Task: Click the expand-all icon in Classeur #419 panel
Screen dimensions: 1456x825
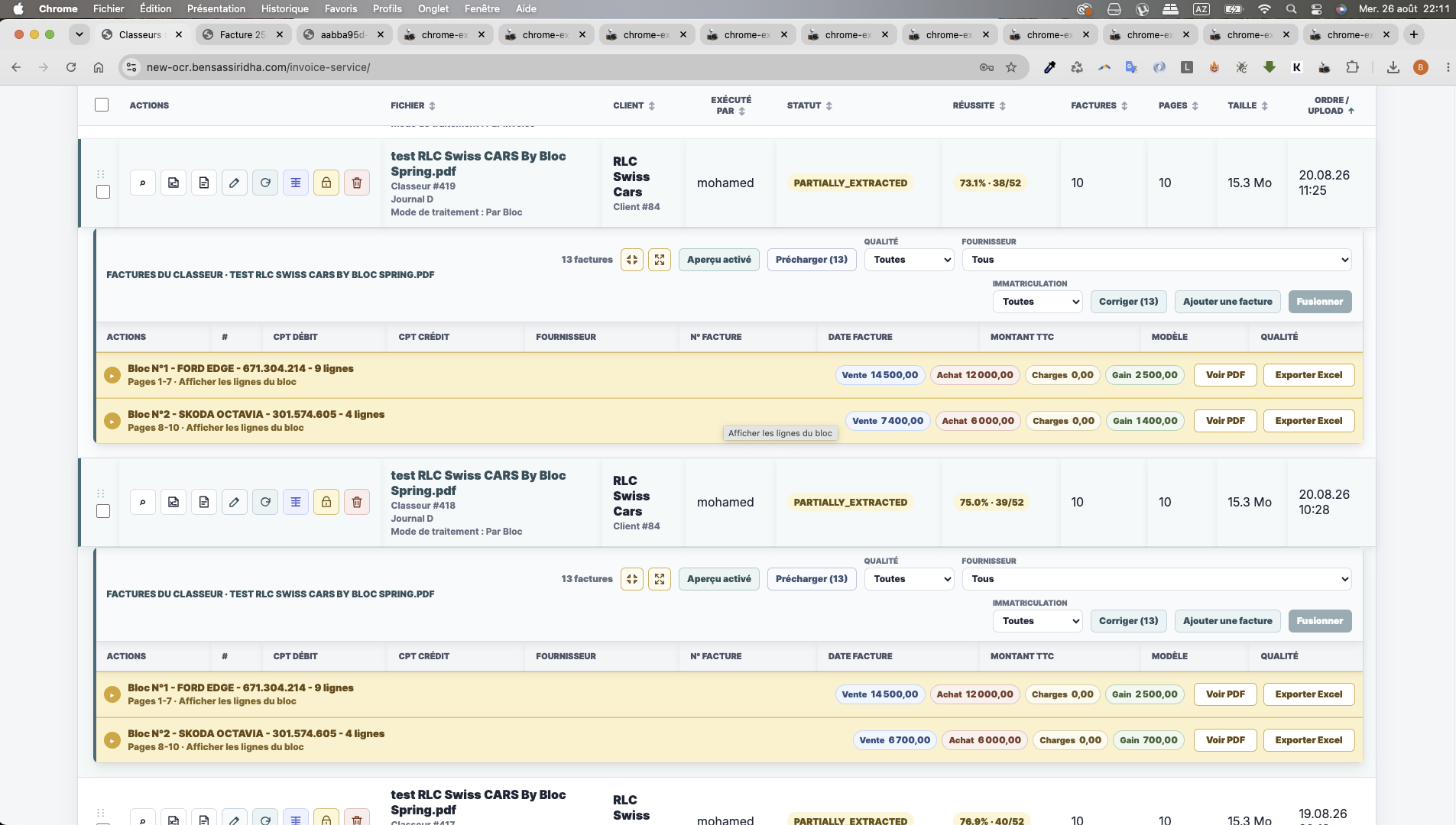Action: coord(660,260)
